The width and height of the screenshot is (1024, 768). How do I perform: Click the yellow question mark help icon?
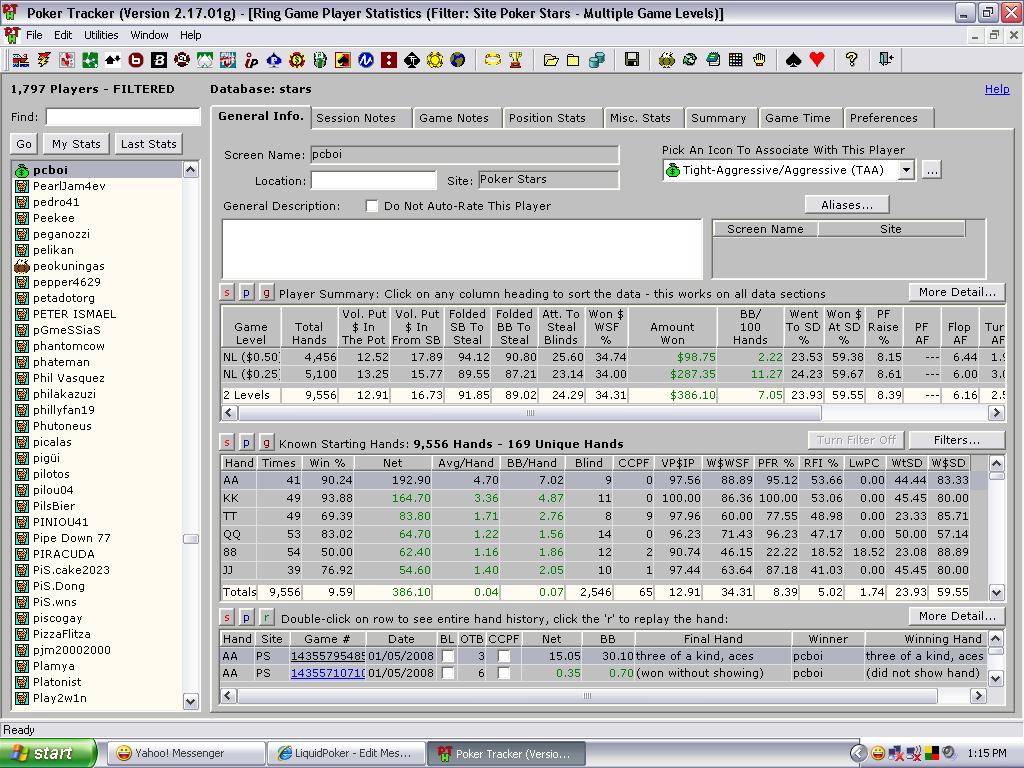(x=851, y=60)
